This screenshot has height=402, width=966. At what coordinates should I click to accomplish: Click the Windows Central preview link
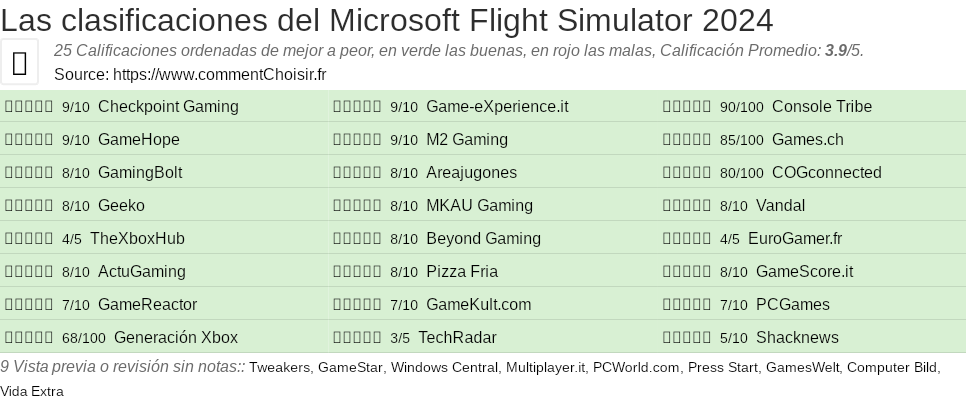[444, 368]
